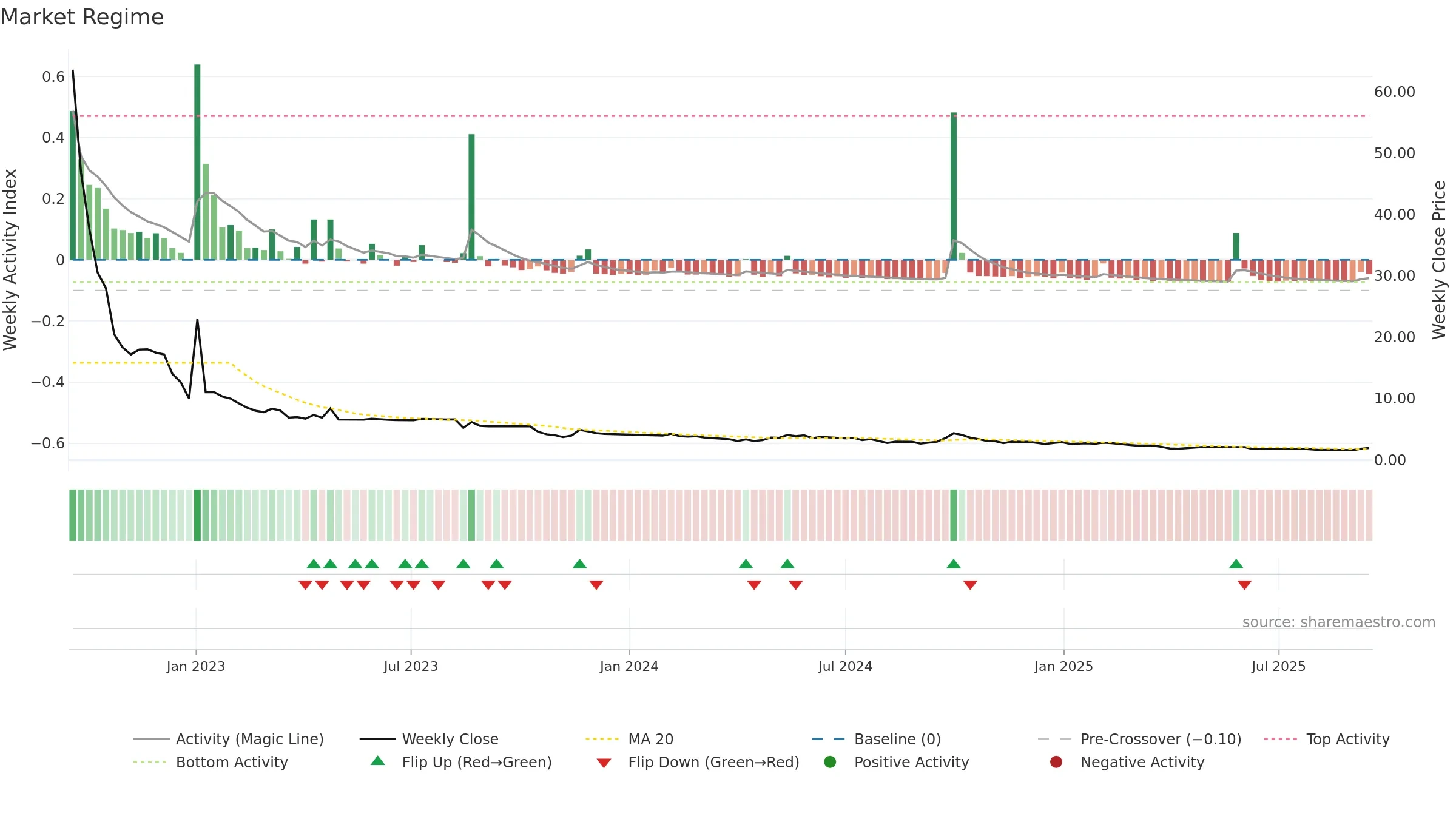Click the pink dotted Top Activity swatch
Image resolution: width=1456 pixels, height=819 pixels.
click(x=1281, y=739)
